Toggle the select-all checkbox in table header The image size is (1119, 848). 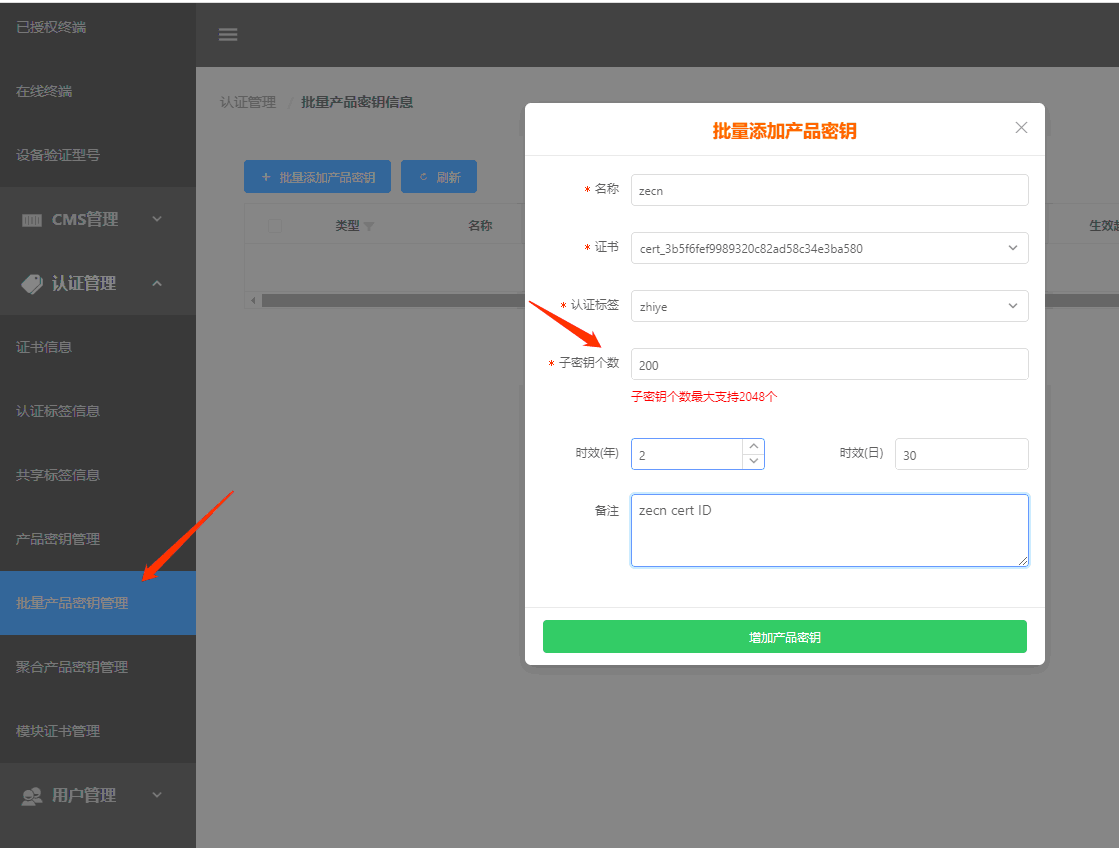coord(275,227)
